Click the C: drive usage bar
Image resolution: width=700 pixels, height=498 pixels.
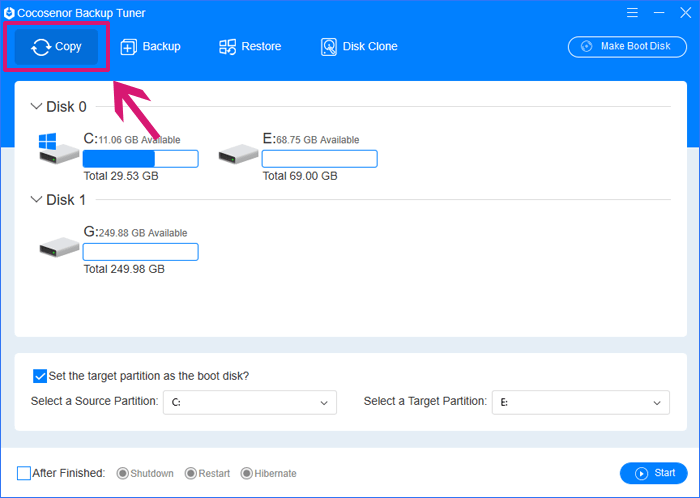[x=141, y=159]
